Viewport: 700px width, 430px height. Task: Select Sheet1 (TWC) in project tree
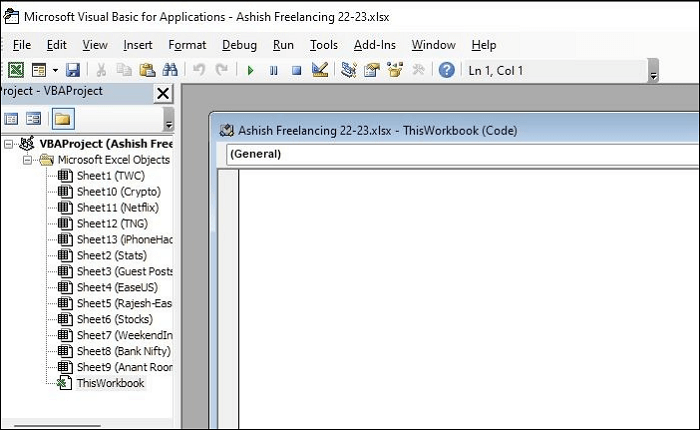(111, 176)
